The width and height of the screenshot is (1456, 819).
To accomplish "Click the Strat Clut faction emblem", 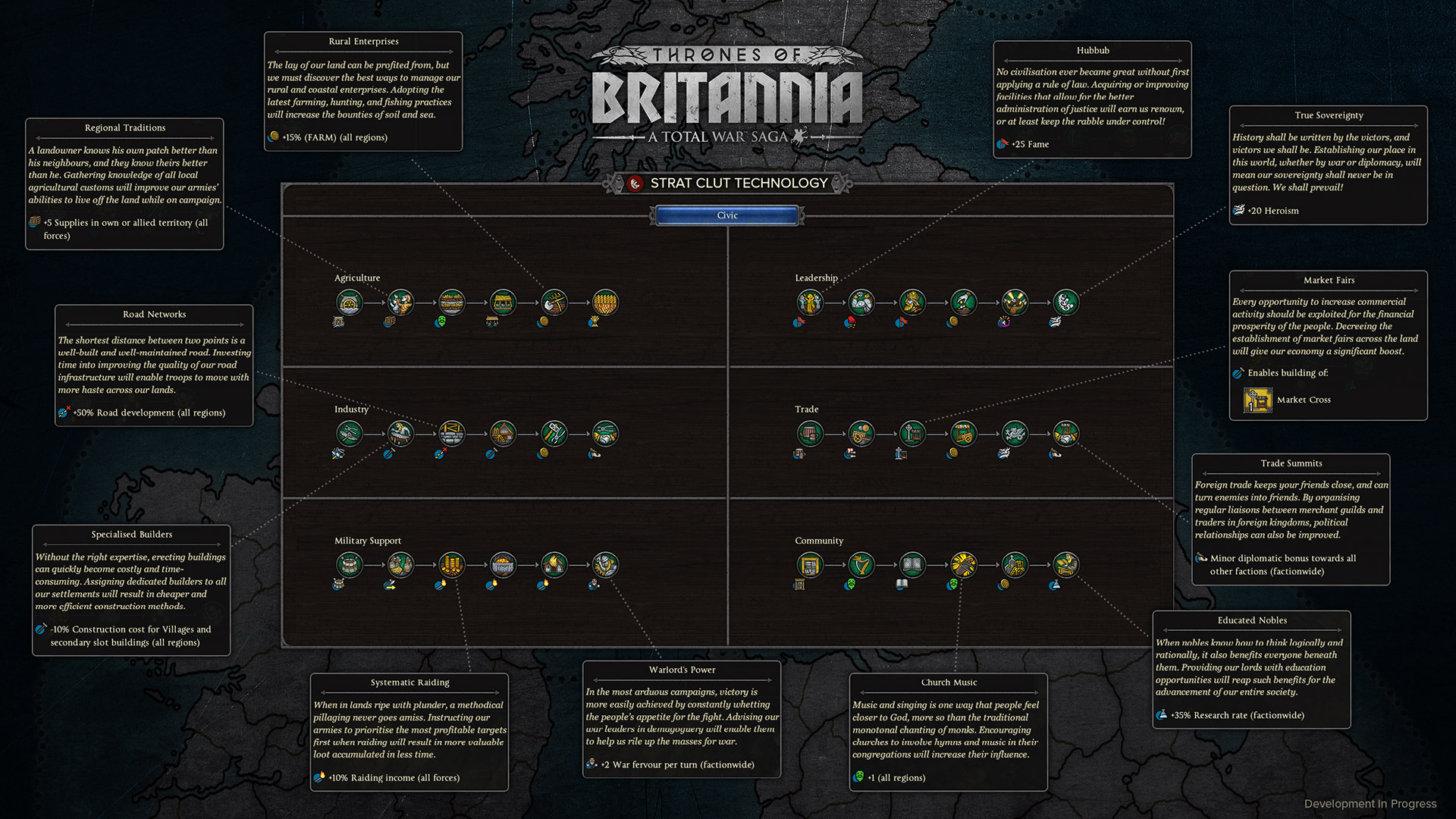I will click(635, 184).
